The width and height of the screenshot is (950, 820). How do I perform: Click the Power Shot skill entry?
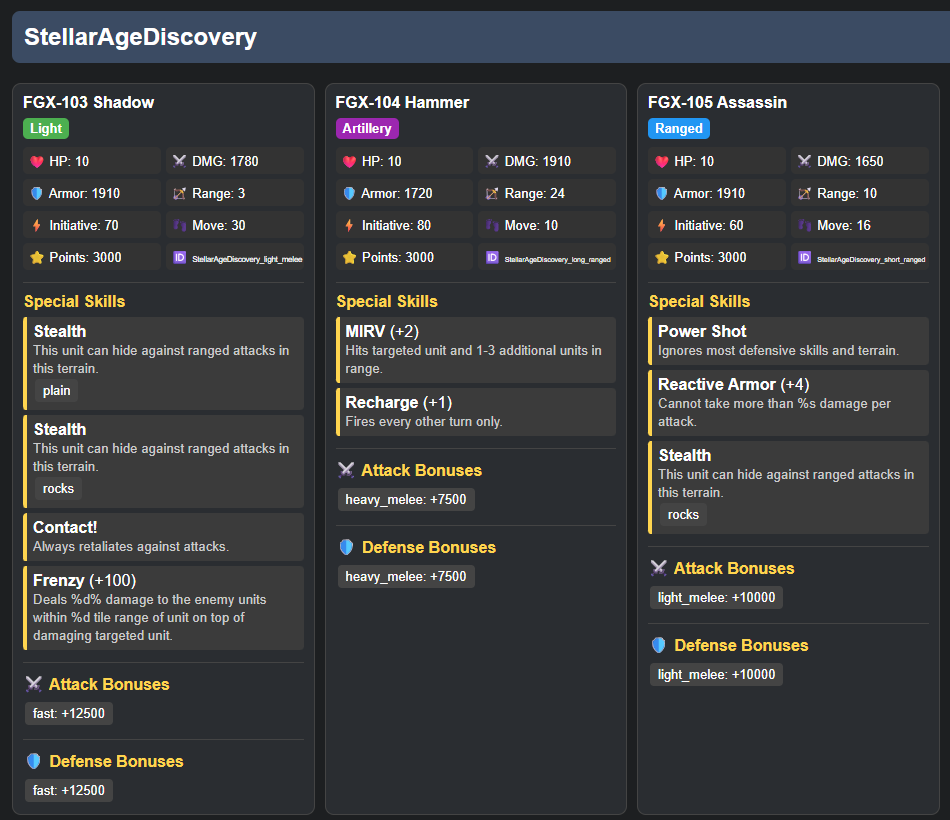tap(788, 341)
